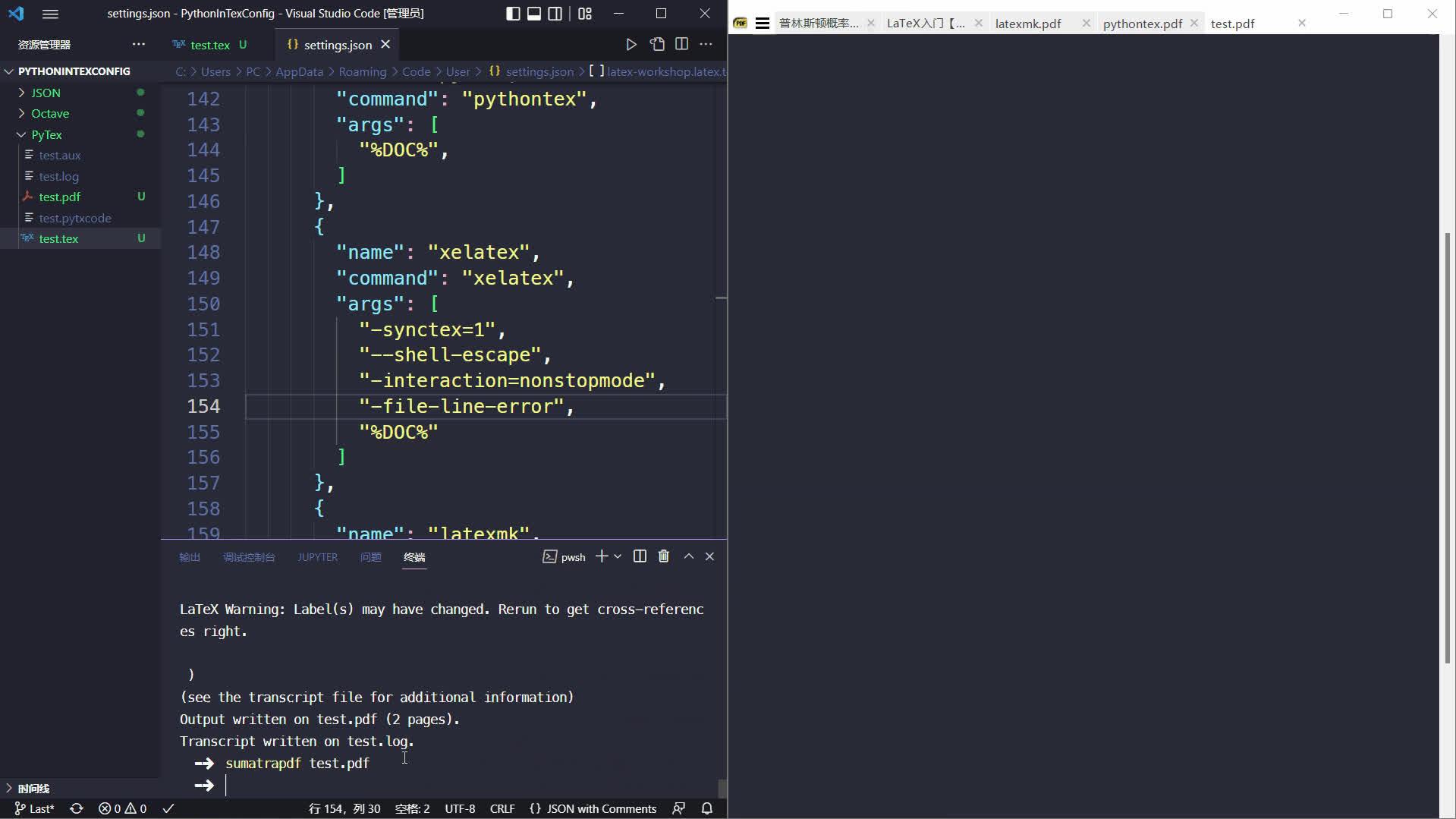Image resolution: width=1456 pixels, height=819 pixels.
Task: Split the terminal panel
Action: coord(640,556)
